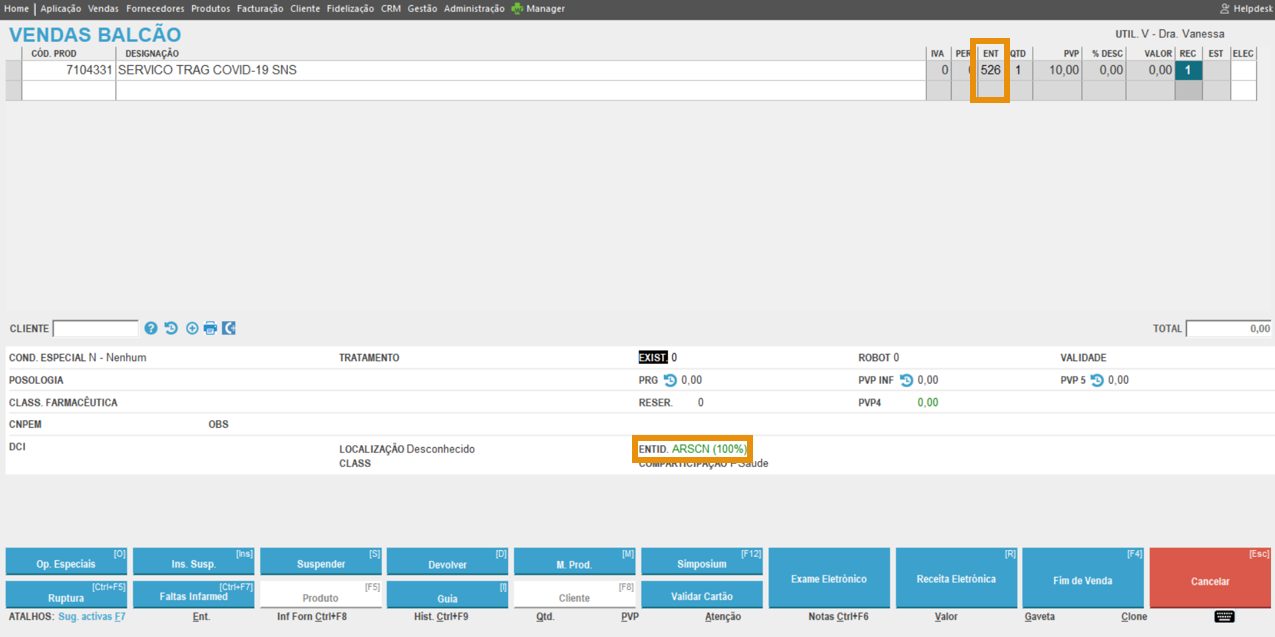Click the history icon beside PVP INF

coord(906,380)
